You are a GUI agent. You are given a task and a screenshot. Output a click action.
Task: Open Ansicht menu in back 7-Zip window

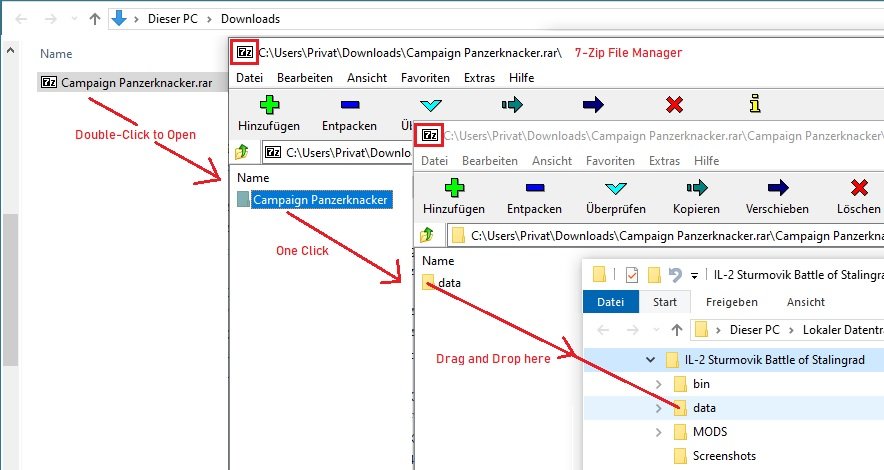coord(367,78)
